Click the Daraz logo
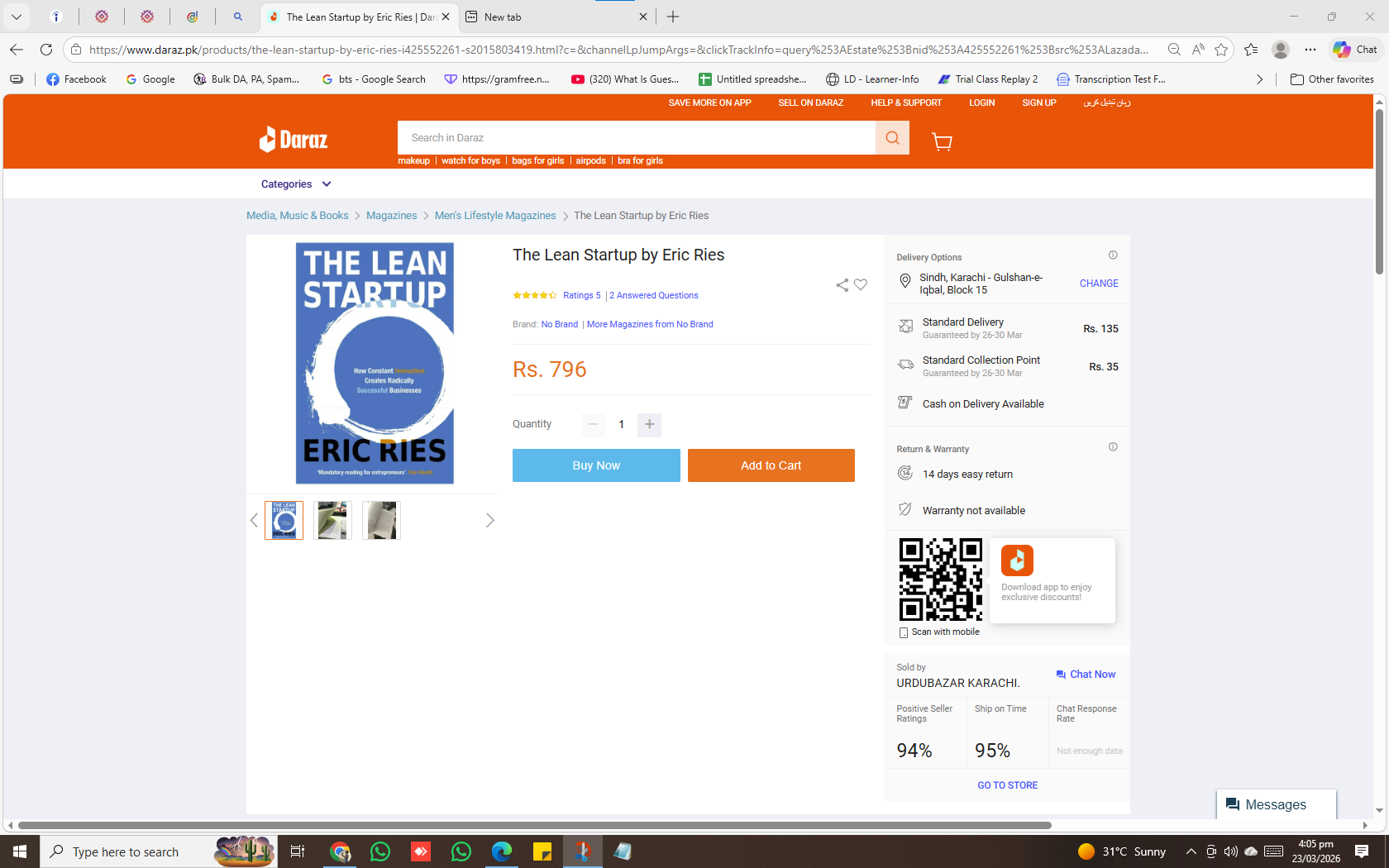 coord(294,139)
